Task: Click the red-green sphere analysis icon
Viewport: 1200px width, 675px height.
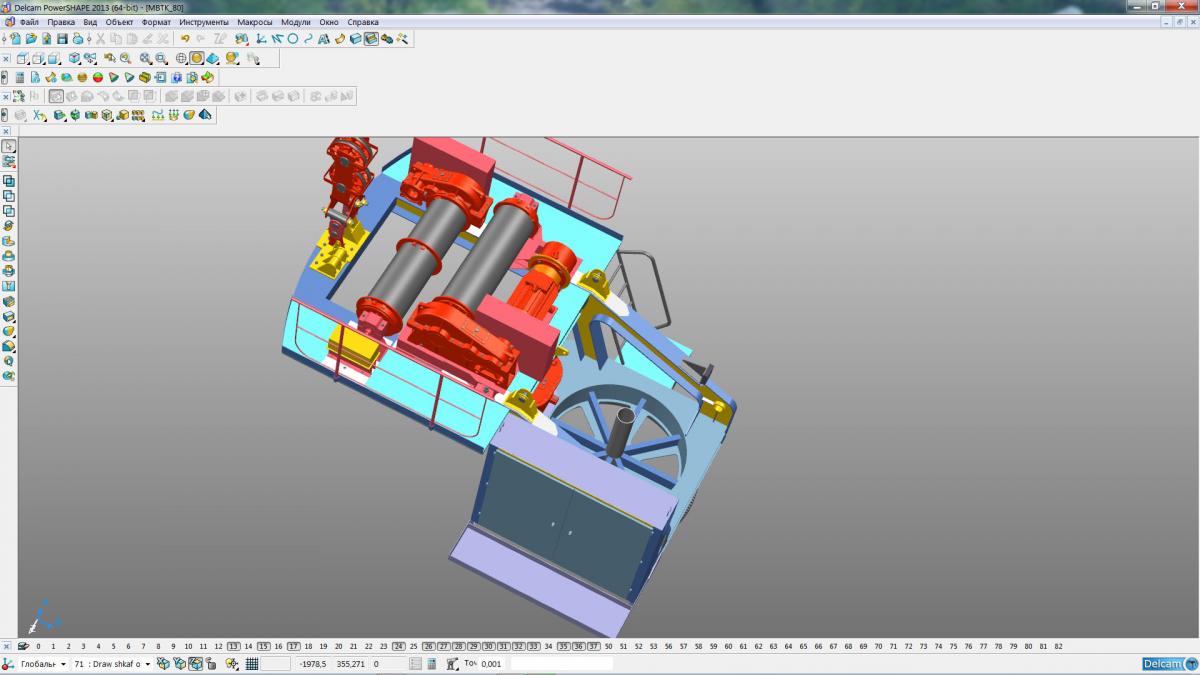Action: point(98,77)
